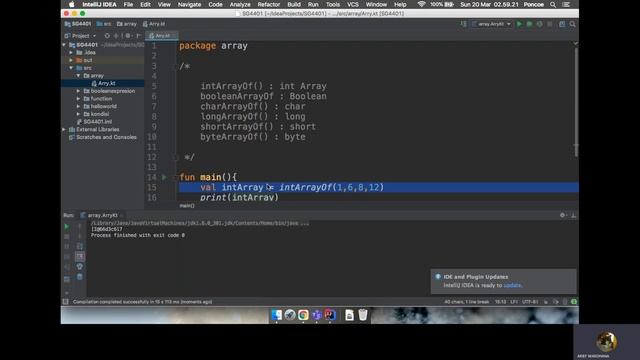The image size is (640, 360).
Task: Open the Navigate menu
Action: pyautogui.click(x=189, y=4)
